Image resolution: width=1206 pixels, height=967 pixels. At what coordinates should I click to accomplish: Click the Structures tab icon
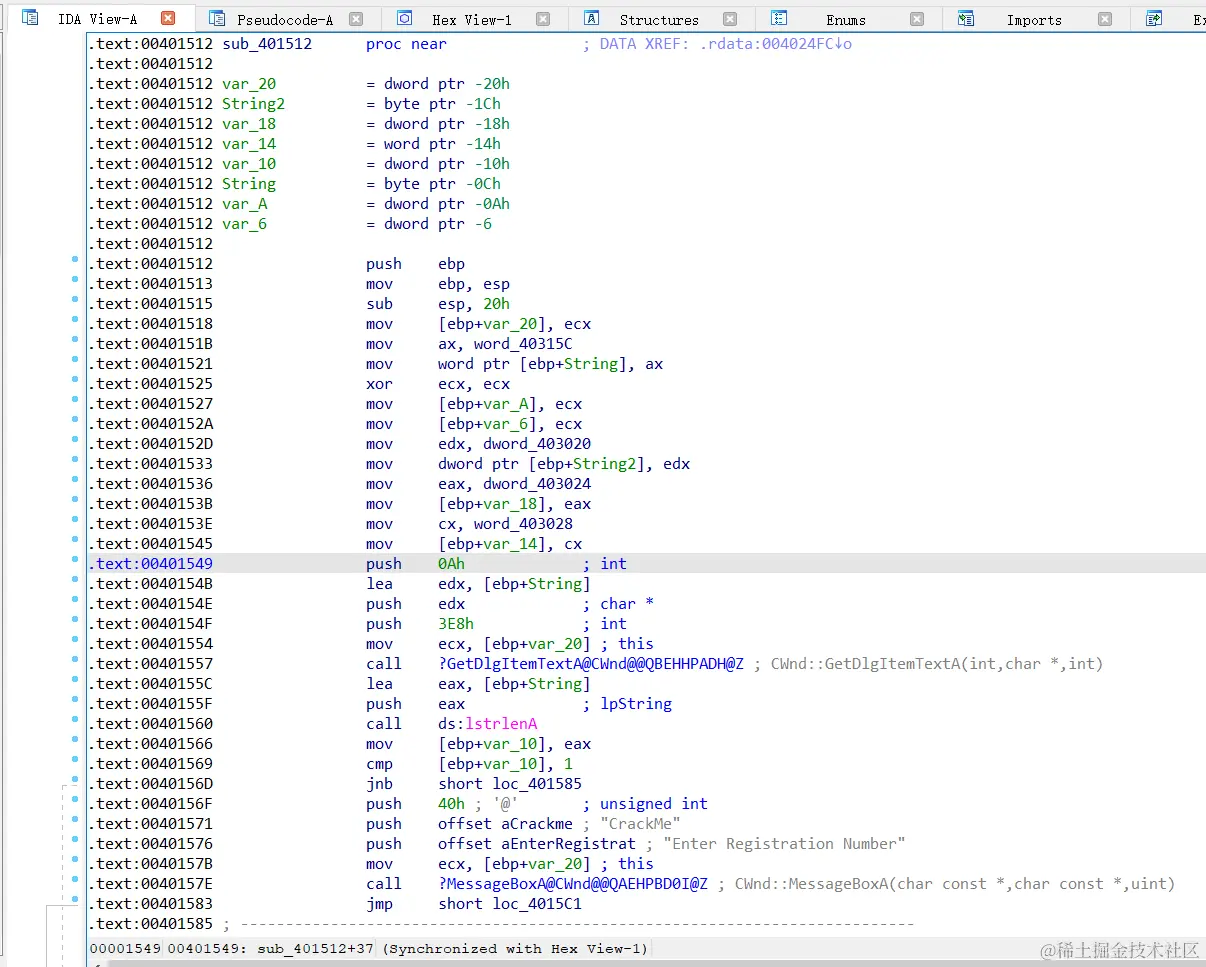pos(592,18)
